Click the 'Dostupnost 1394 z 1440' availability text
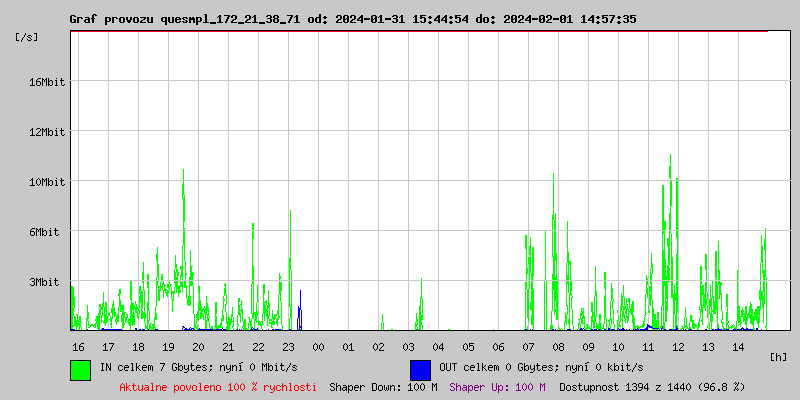Screen dimensions: 800x400 pos(652,387)
